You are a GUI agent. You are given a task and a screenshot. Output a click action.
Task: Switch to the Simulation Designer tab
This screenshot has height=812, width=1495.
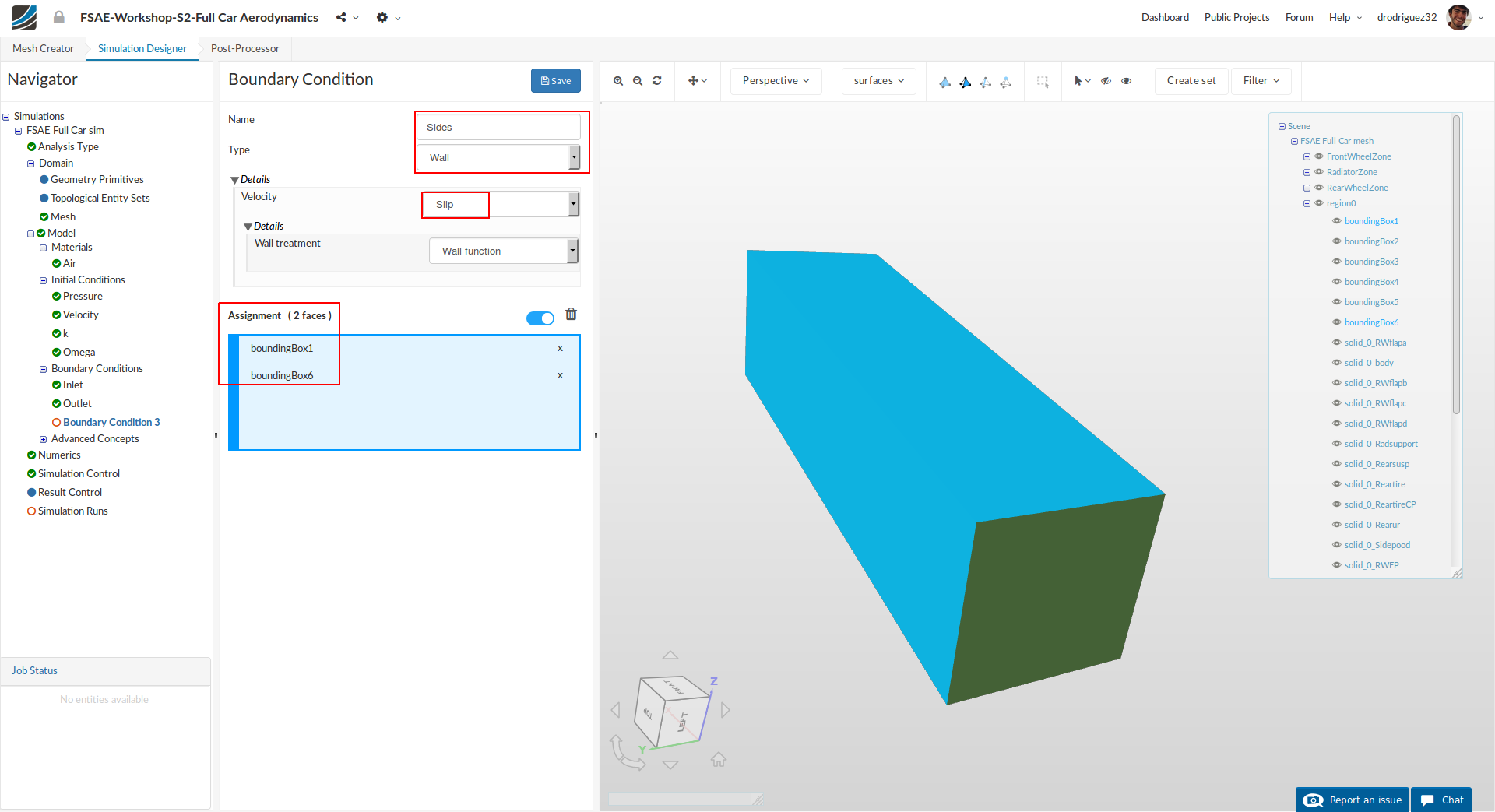tap(142, 48)
